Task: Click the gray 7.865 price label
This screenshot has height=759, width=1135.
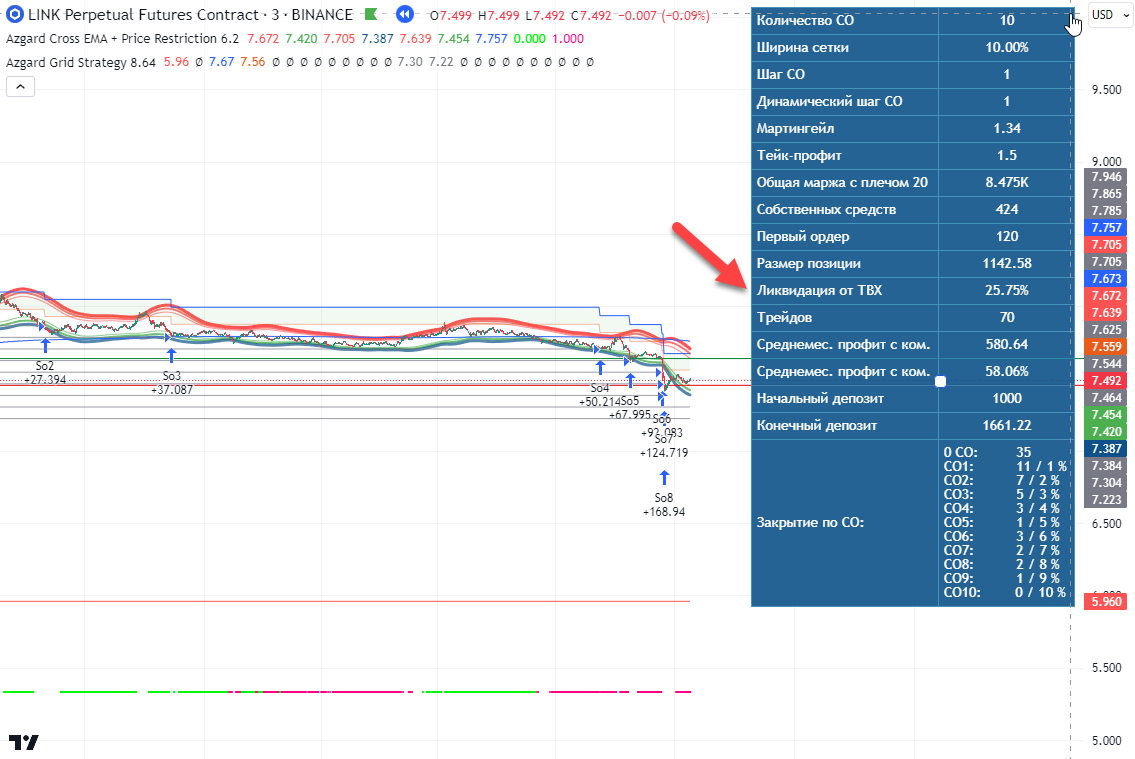Action: pos(1105,193)
